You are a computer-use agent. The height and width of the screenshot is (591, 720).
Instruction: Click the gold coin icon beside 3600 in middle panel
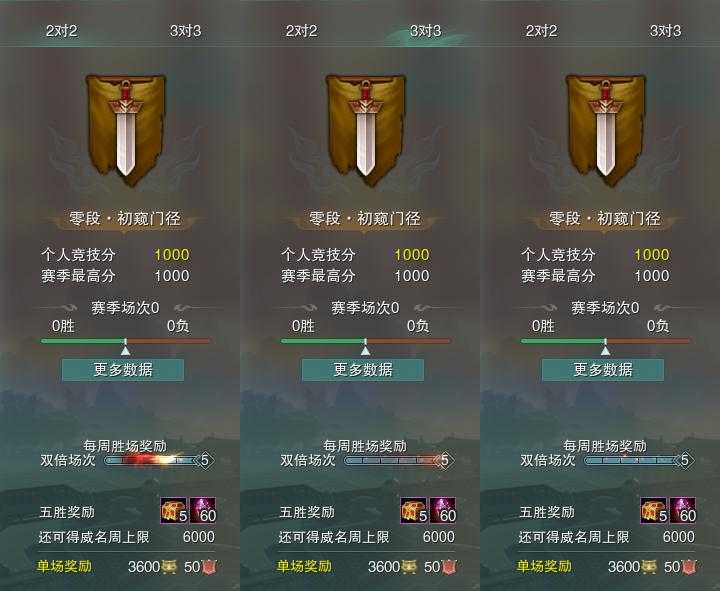409,567
